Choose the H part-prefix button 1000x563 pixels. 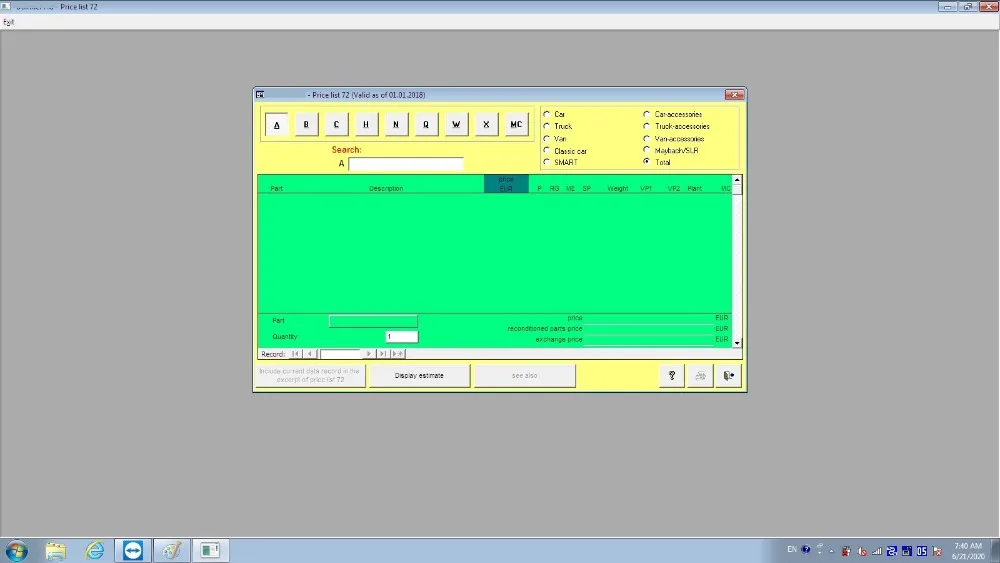366,124
